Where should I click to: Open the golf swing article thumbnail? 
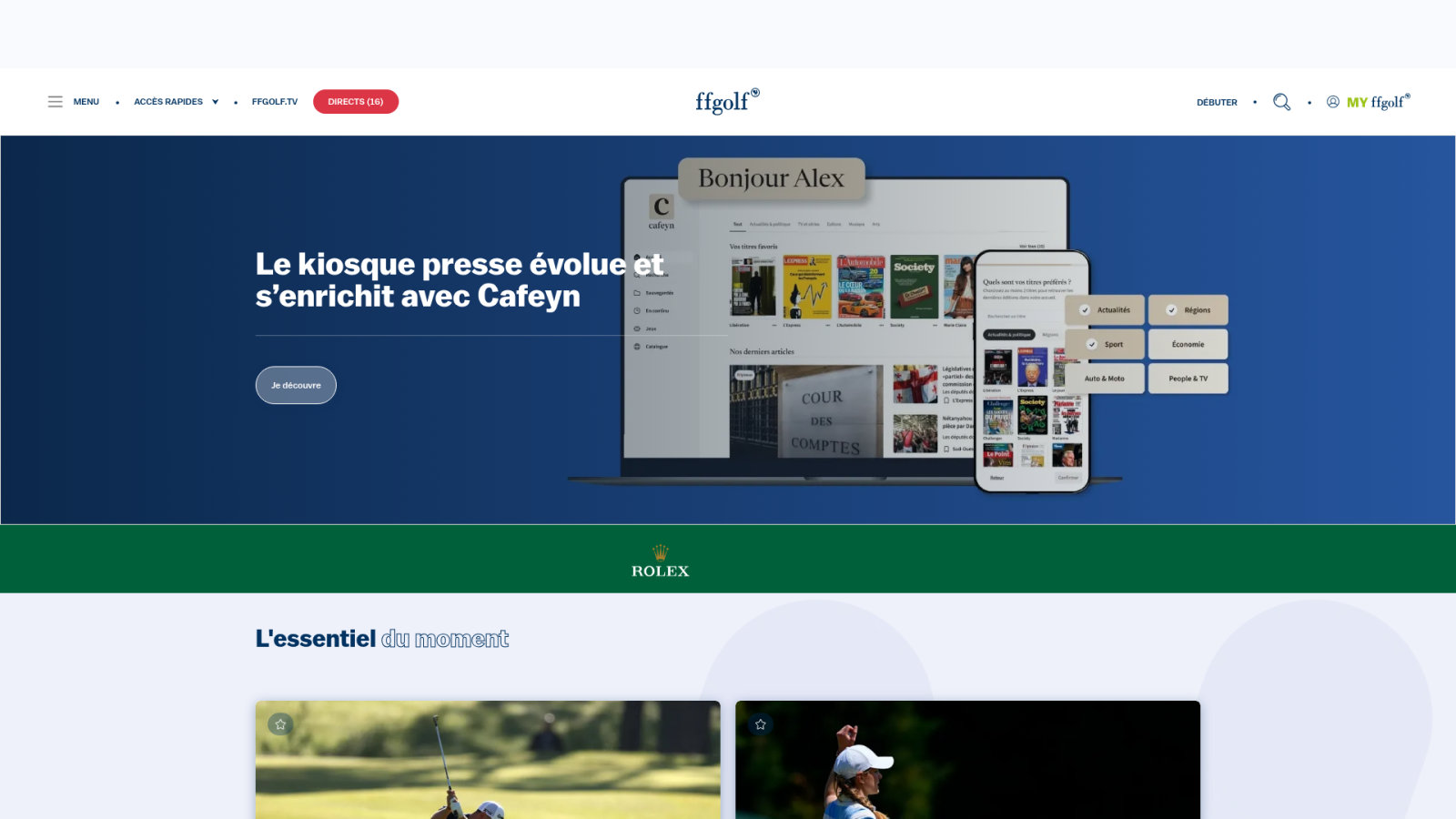[x=488, y=760]
